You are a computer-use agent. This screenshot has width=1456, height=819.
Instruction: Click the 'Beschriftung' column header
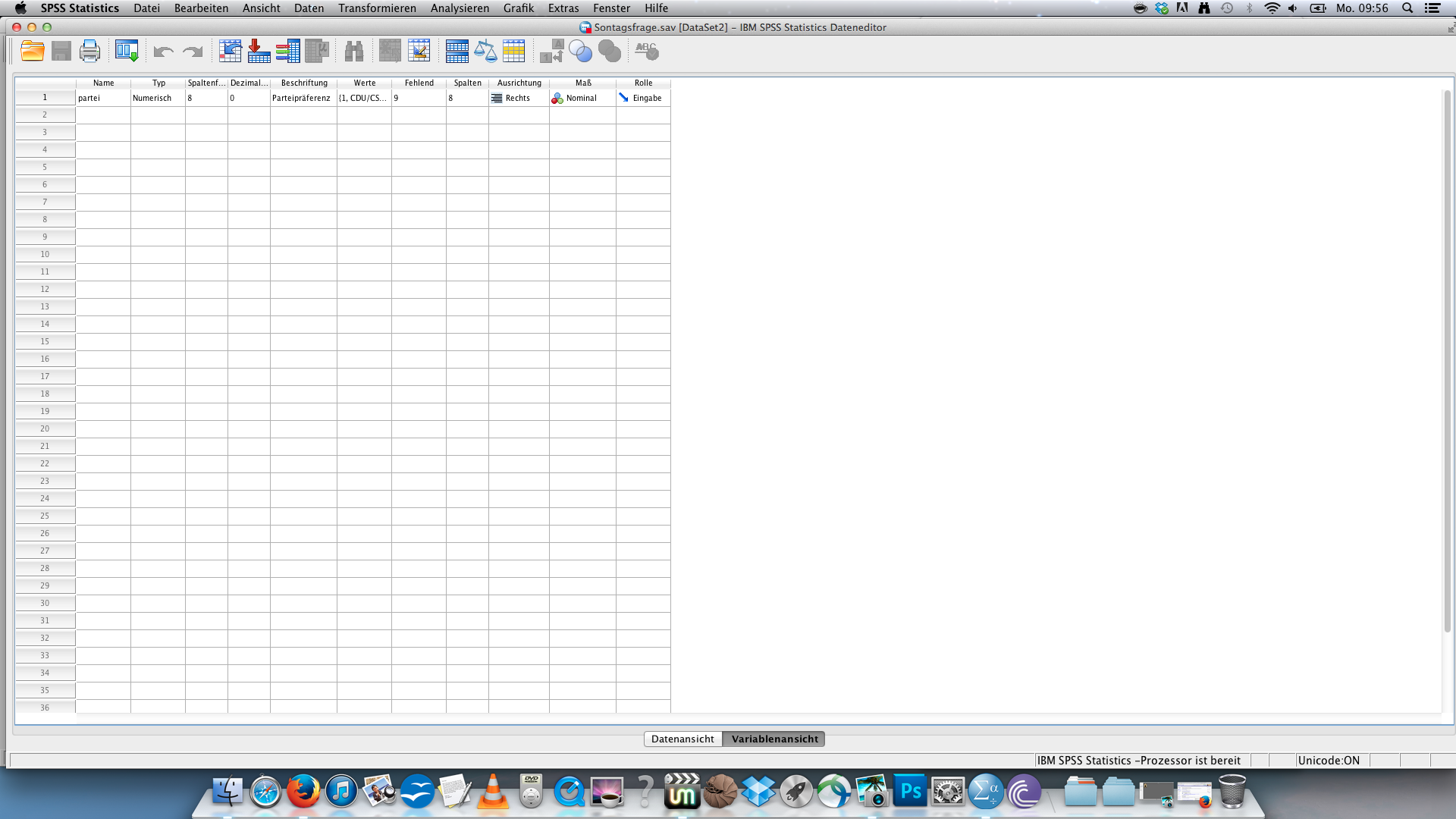point(303,83)
